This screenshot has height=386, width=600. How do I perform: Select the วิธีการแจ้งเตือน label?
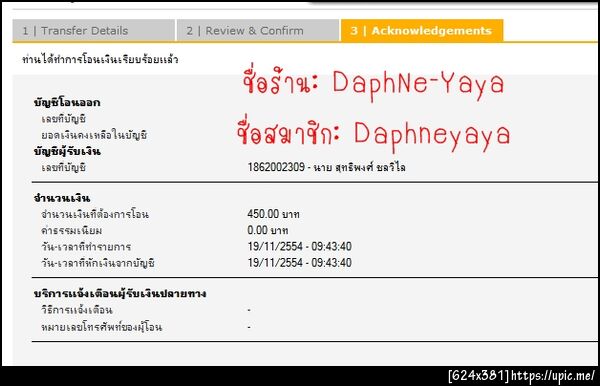77,310
